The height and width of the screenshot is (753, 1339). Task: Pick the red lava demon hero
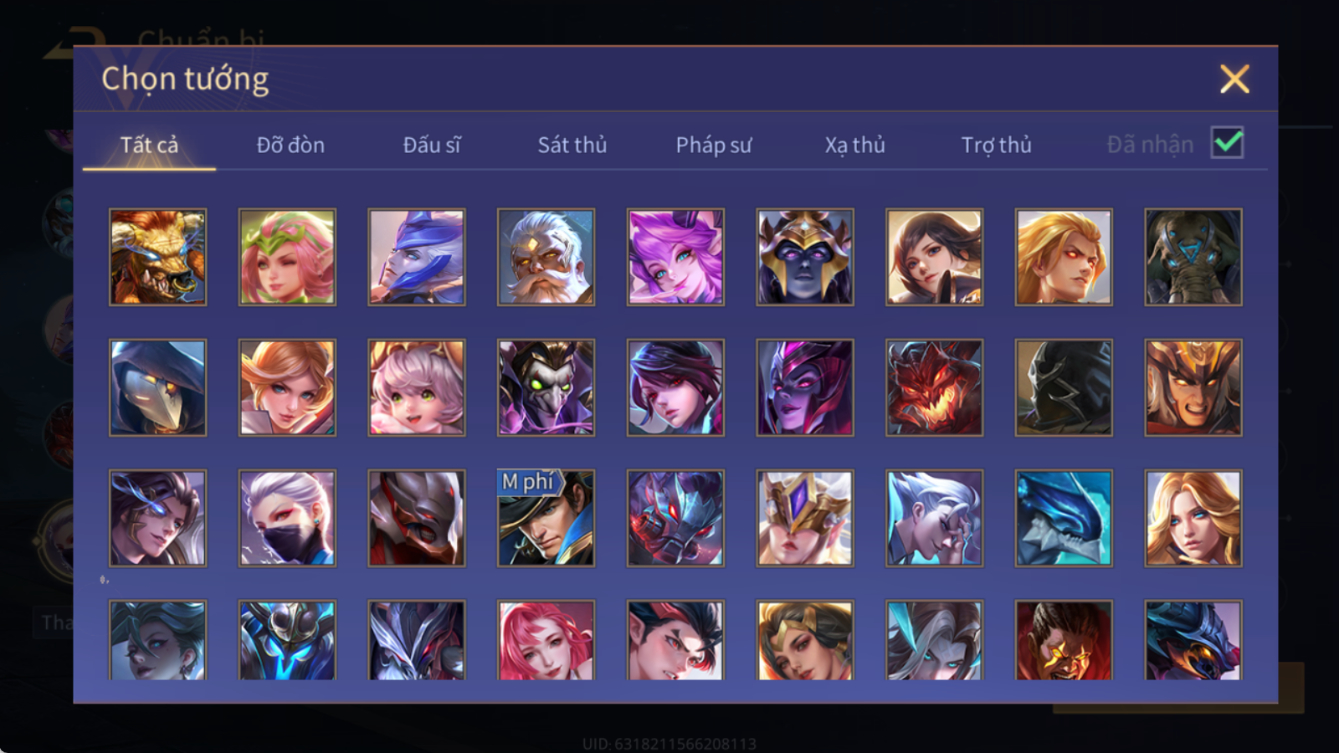point(934,388)
